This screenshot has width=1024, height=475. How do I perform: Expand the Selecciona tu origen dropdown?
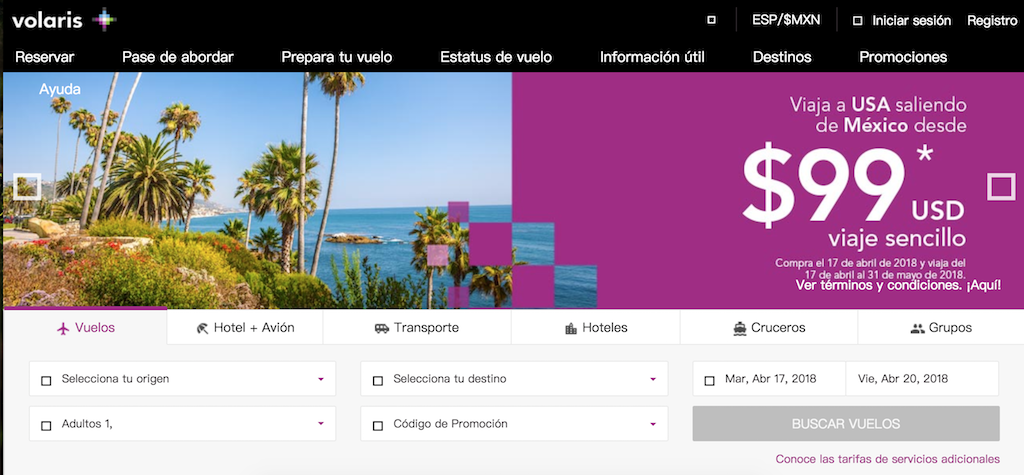[182, 378]
